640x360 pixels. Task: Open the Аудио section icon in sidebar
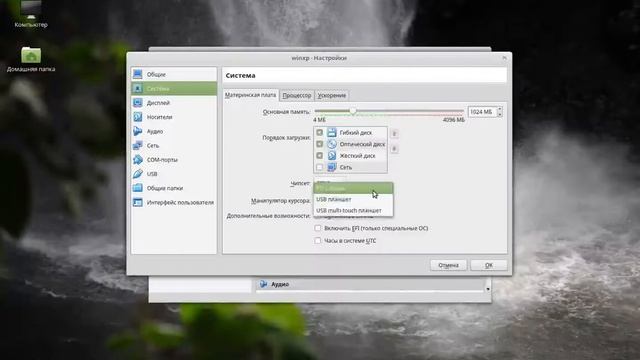tap(138, 131)
